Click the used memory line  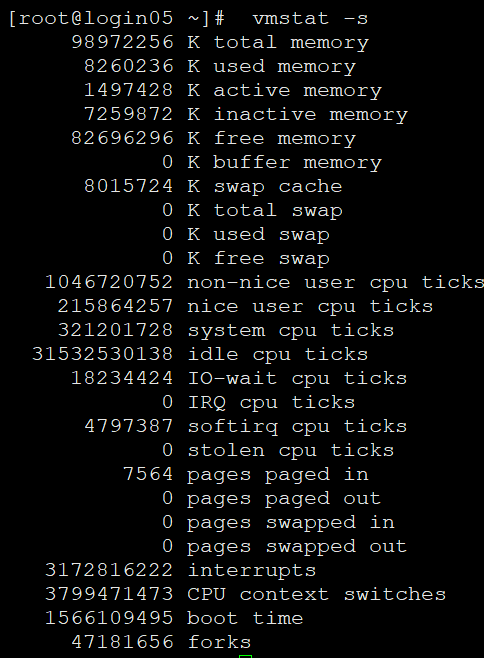point(220,66)
